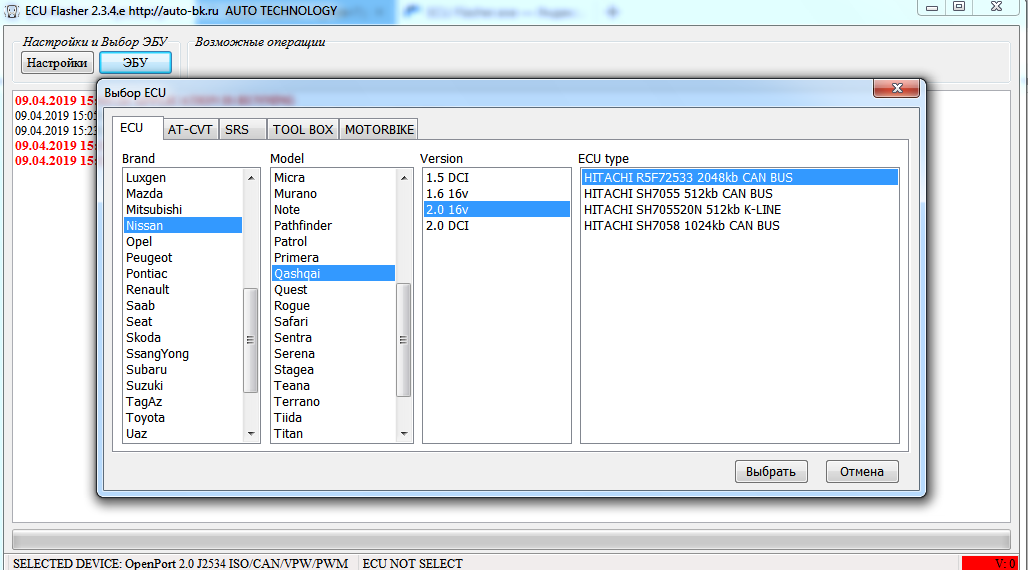Open the AT-CVT tab
The height and width of the screenshot is (570, 1028).
coord(190,130)
